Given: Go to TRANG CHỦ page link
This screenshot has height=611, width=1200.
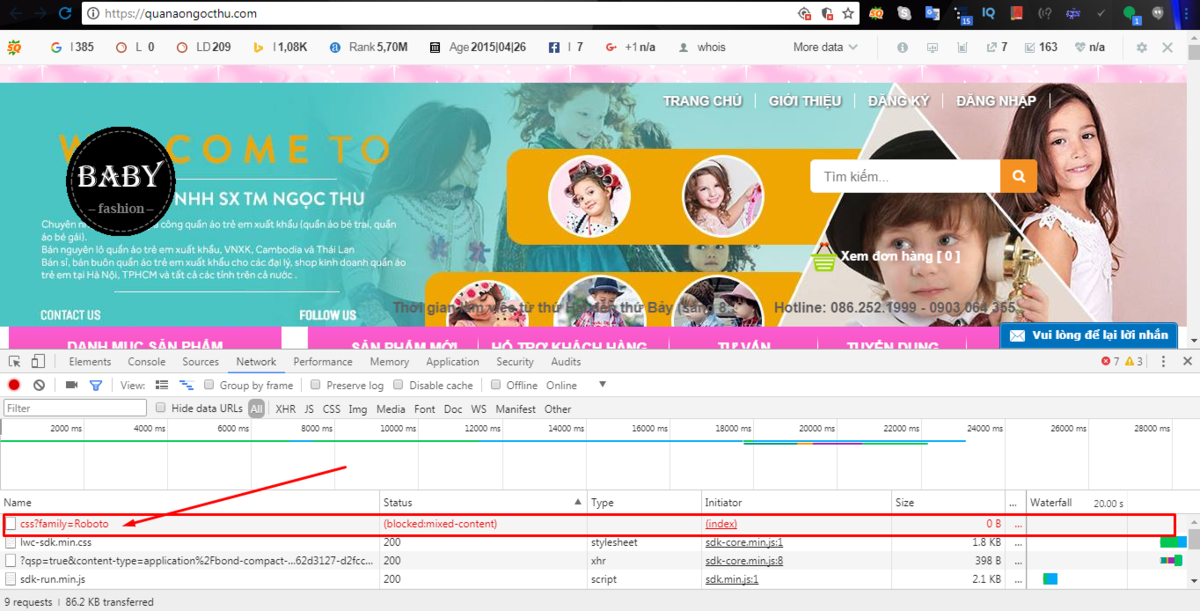Looking at the screenshot, I should coord(702,100).
